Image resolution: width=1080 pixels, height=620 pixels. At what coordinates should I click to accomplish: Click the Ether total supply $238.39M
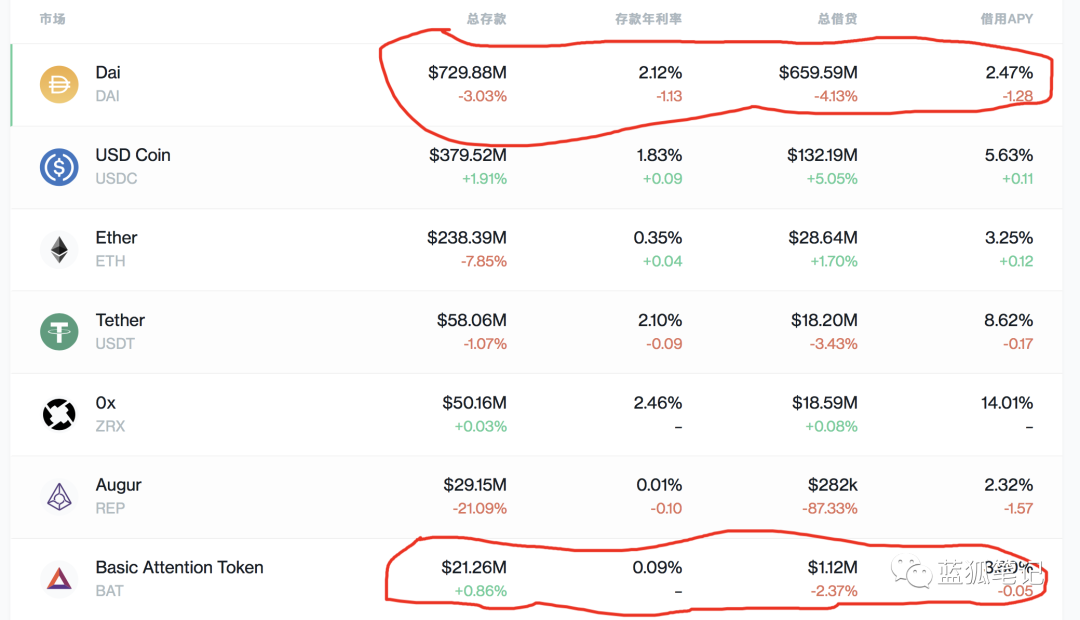point(467,238)
